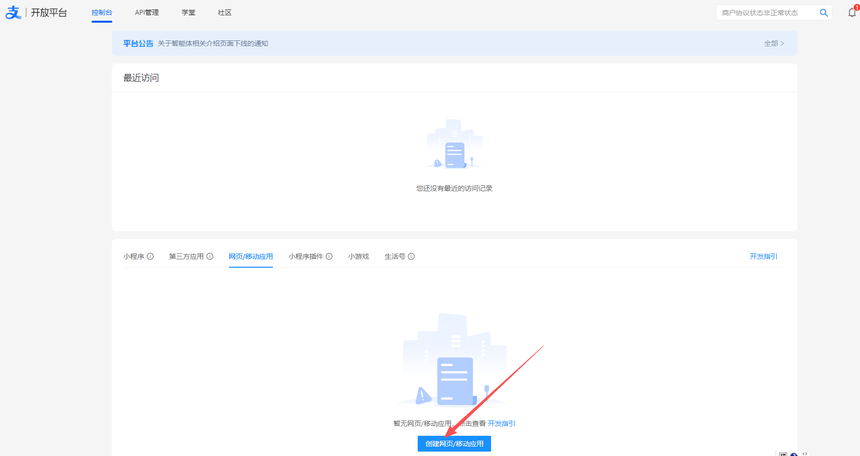Image resolution: width=860 pixels, height=456 pixels.
Task: Click info icon beside 小程序插件 tab
Action: point(330,257)
